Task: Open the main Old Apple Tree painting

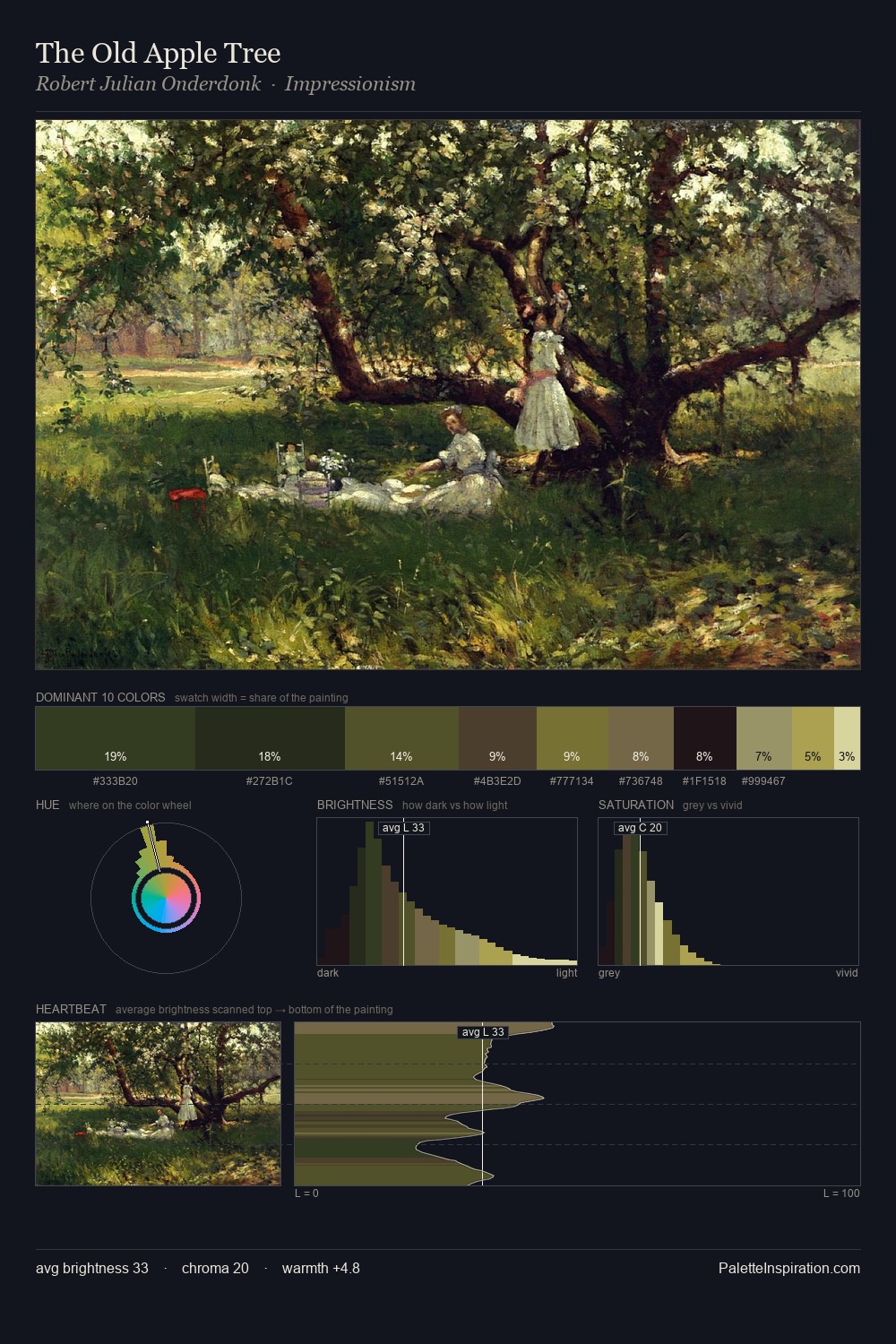Action: point(448,395)
